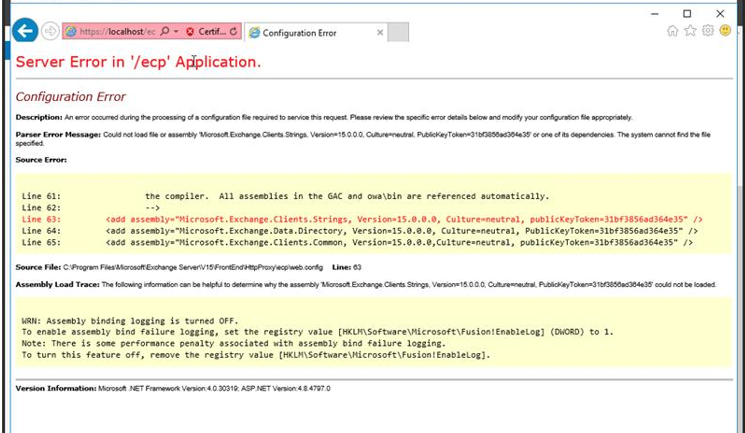Go back with the blue Back arrow
745x433 pixels.
pyautogui.click(x=25, y=31)
